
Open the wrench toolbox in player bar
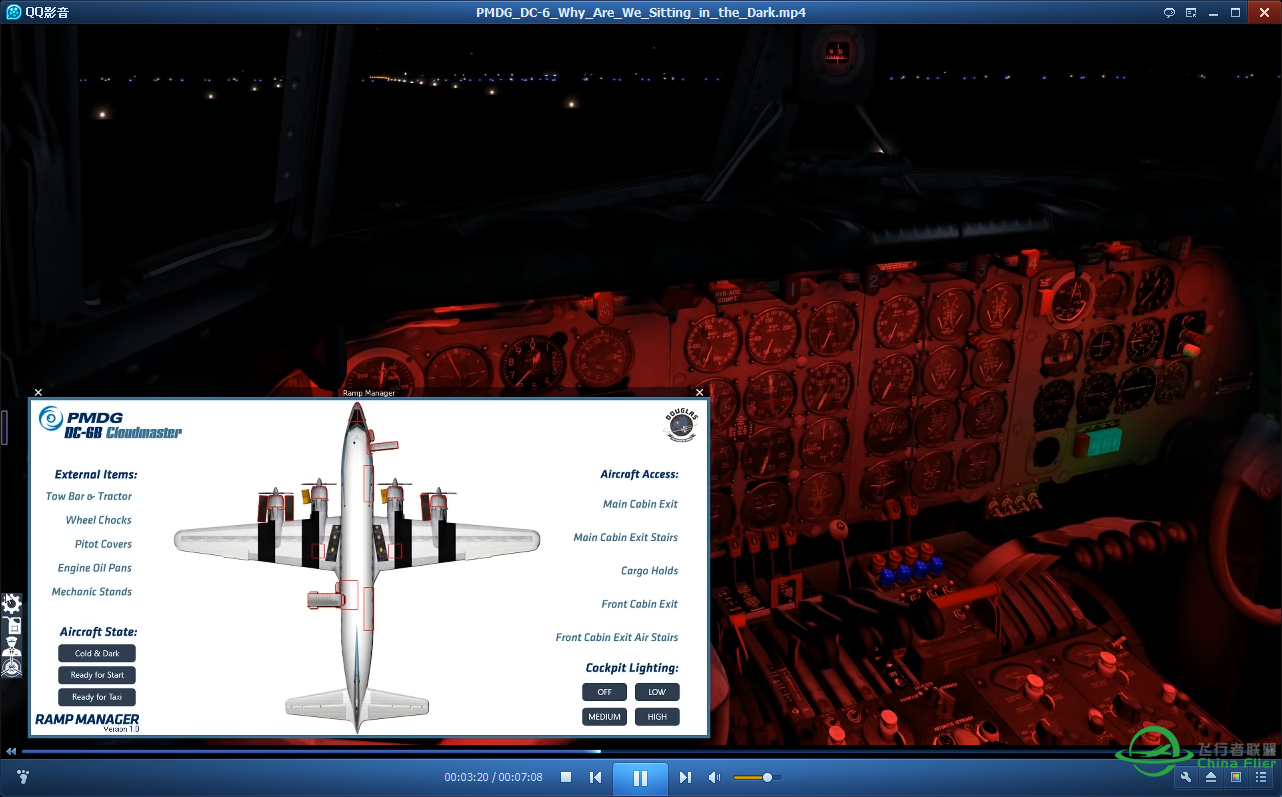click(x=1186, y=777)
